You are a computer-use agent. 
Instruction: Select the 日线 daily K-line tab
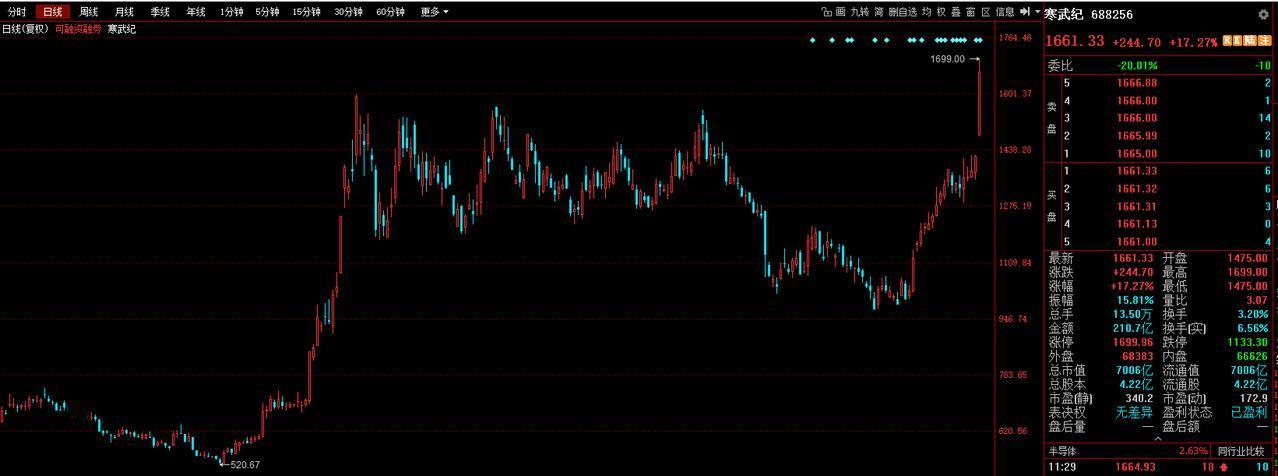(52, 12)
